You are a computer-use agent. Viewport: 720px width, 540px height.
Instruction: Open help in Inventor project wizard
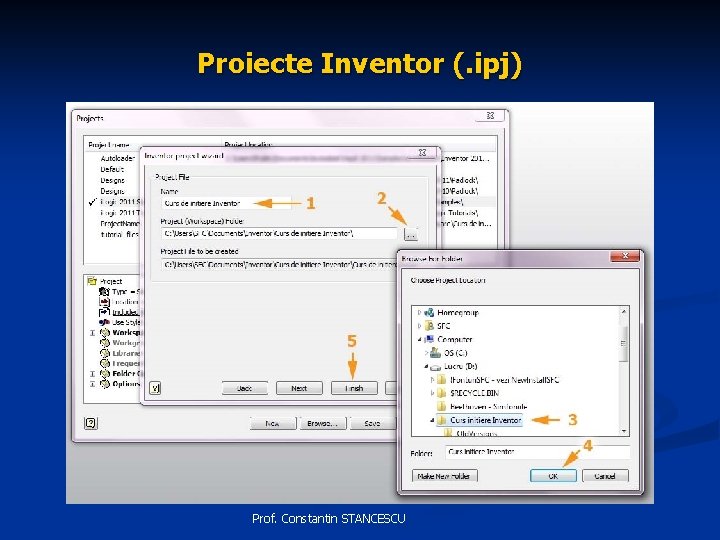[x=155, y=388]
